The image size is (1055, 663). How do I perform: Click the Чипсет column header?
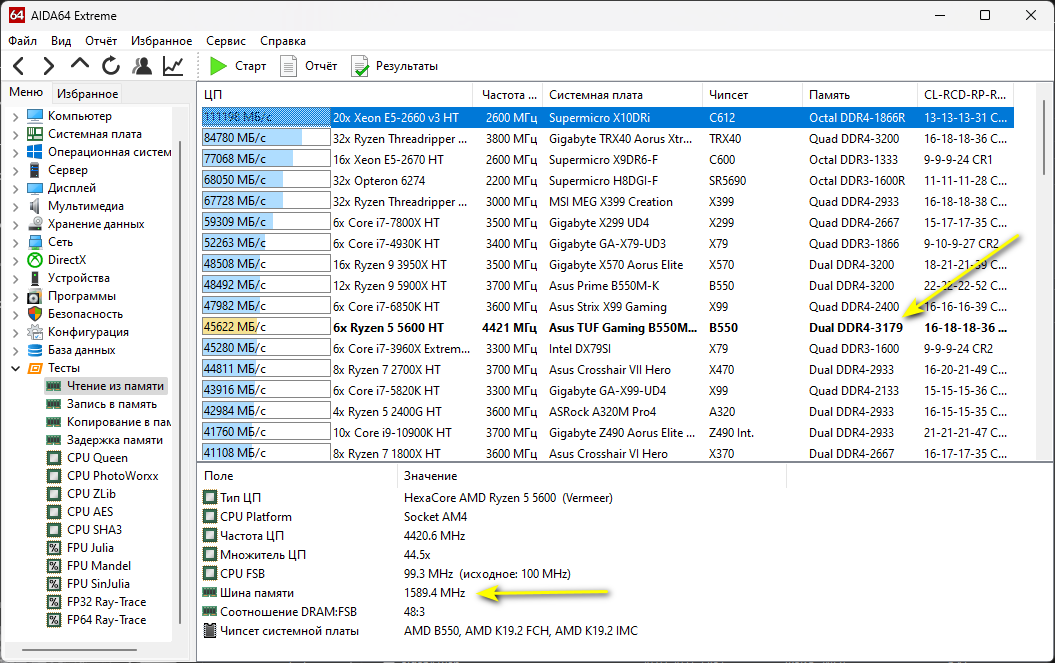click(752, 95)
